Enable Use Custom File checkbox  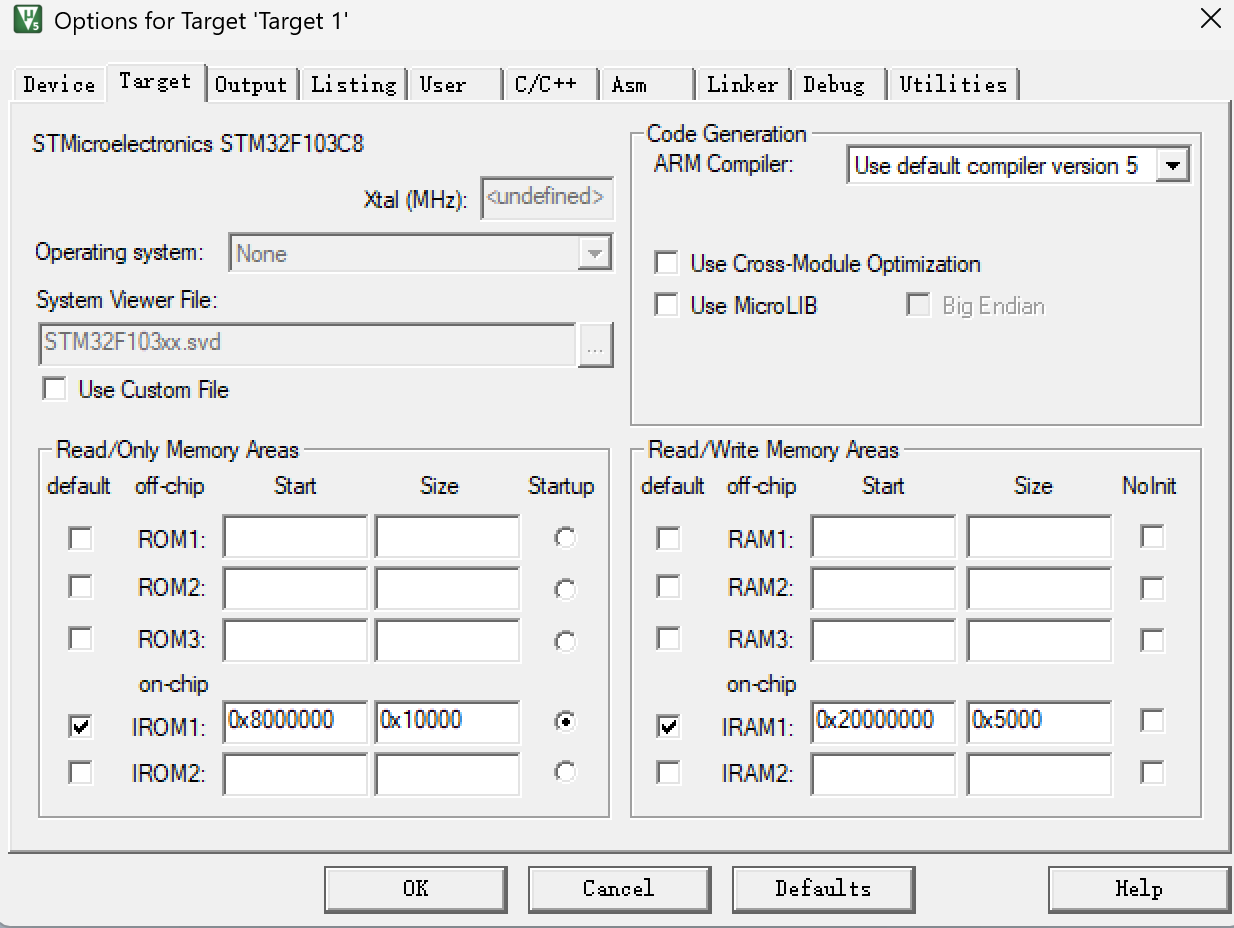54,389
